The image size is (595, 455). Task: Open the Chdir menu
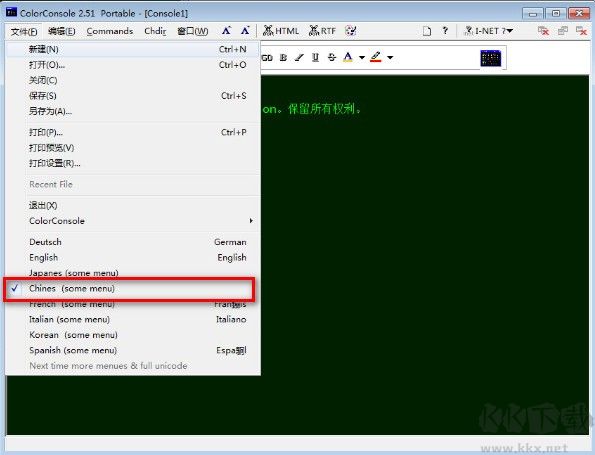tap(155, 31)
